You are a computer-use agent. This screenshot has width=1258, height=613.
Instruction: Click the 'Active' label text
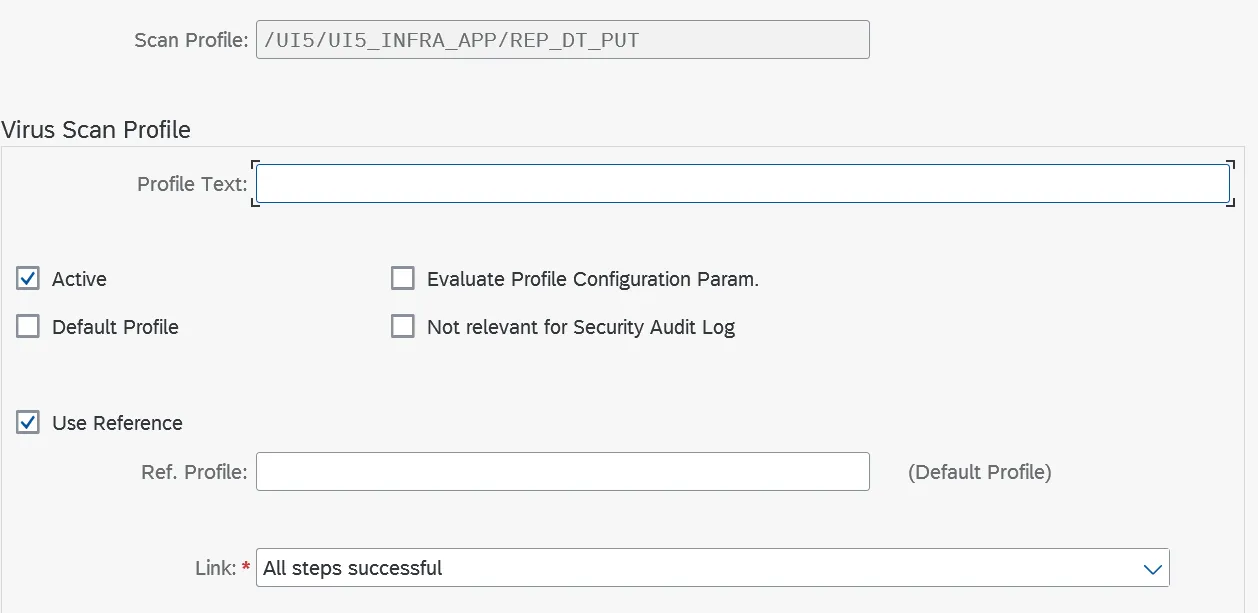point(79,279)
